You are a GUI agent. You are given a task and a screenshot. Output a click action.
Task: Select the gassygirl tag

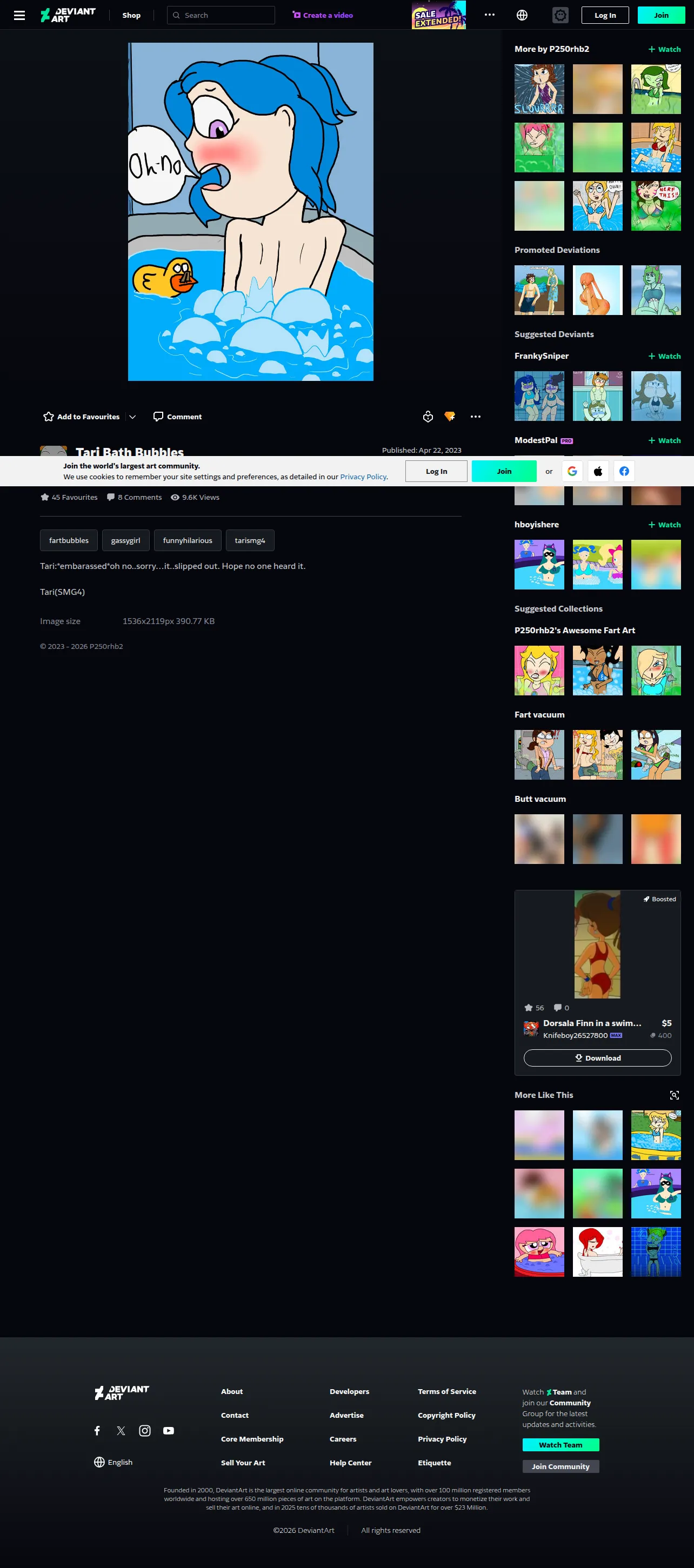125,540
